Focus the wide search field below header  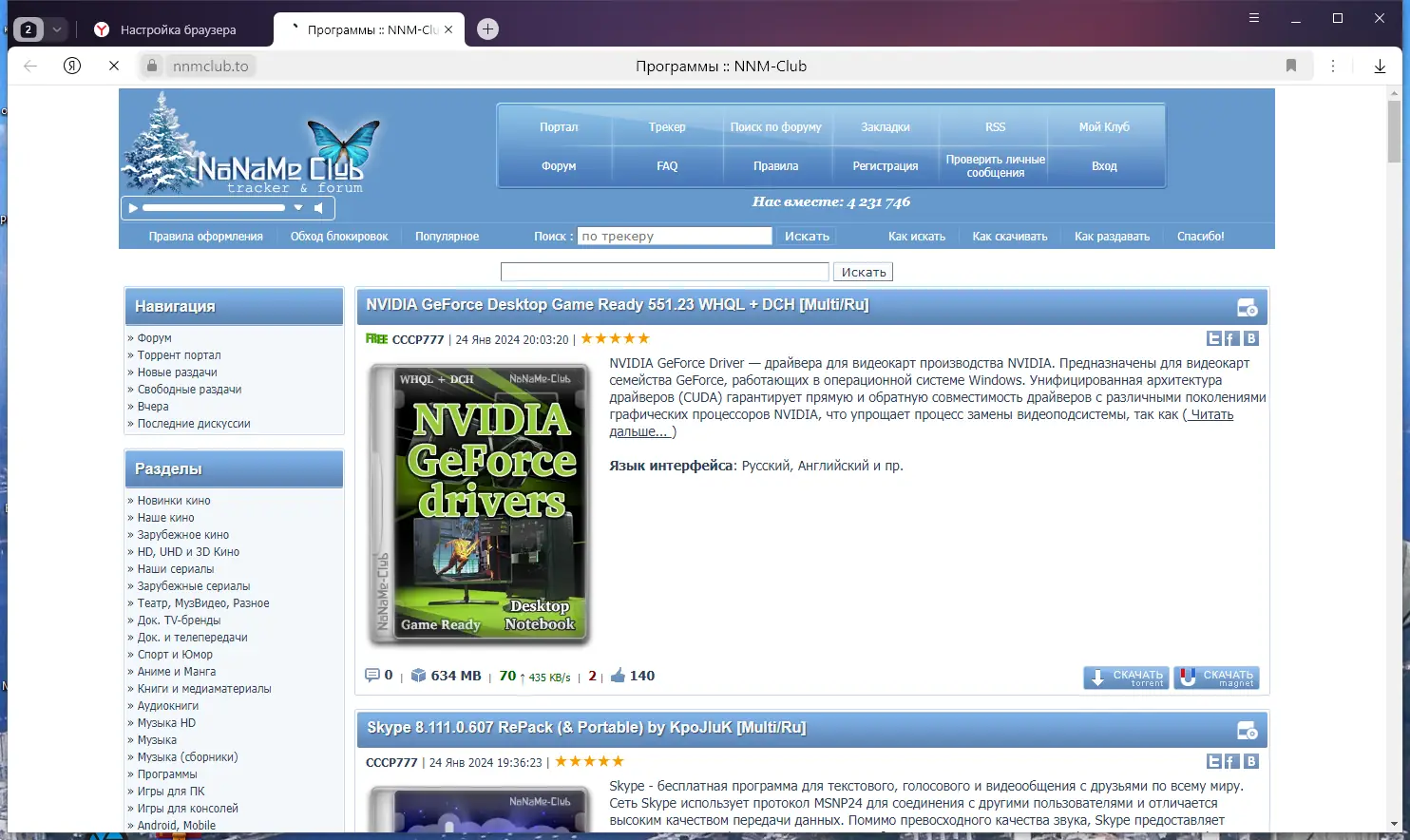tap(665, 272)
